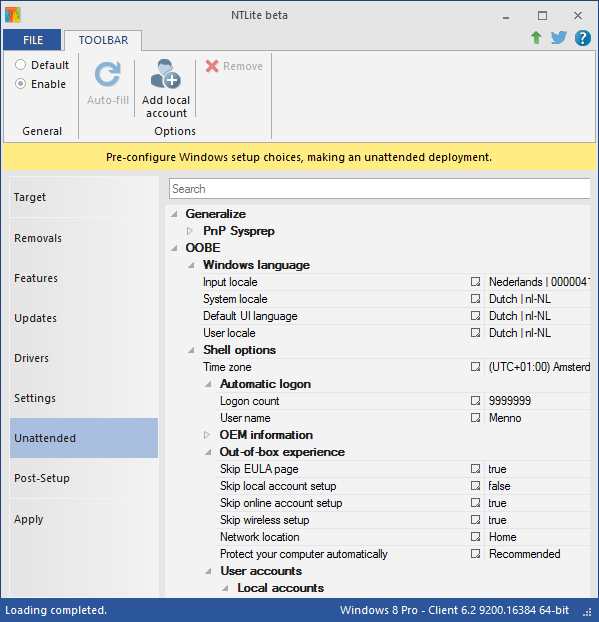
Task: Collapse the Windows language group
Action: (191, 265)
